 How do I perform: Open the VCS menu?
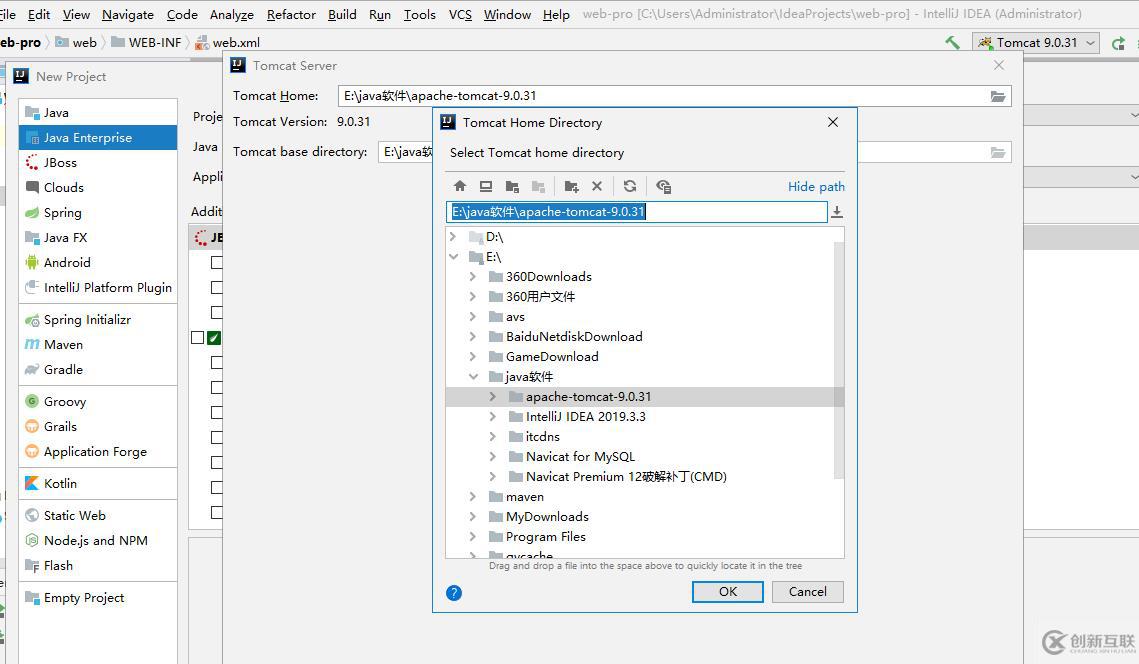pos(461,15)
